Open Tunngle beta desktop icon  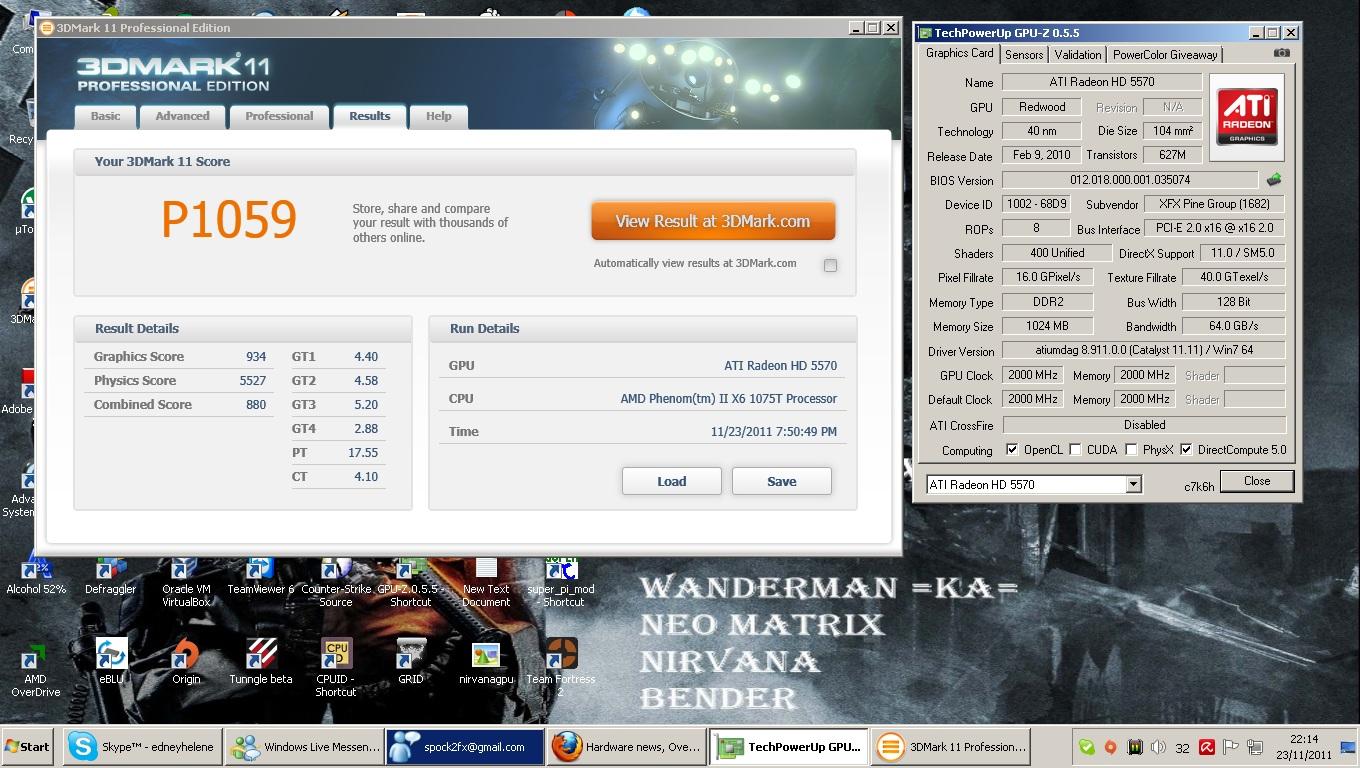[261, 662]
